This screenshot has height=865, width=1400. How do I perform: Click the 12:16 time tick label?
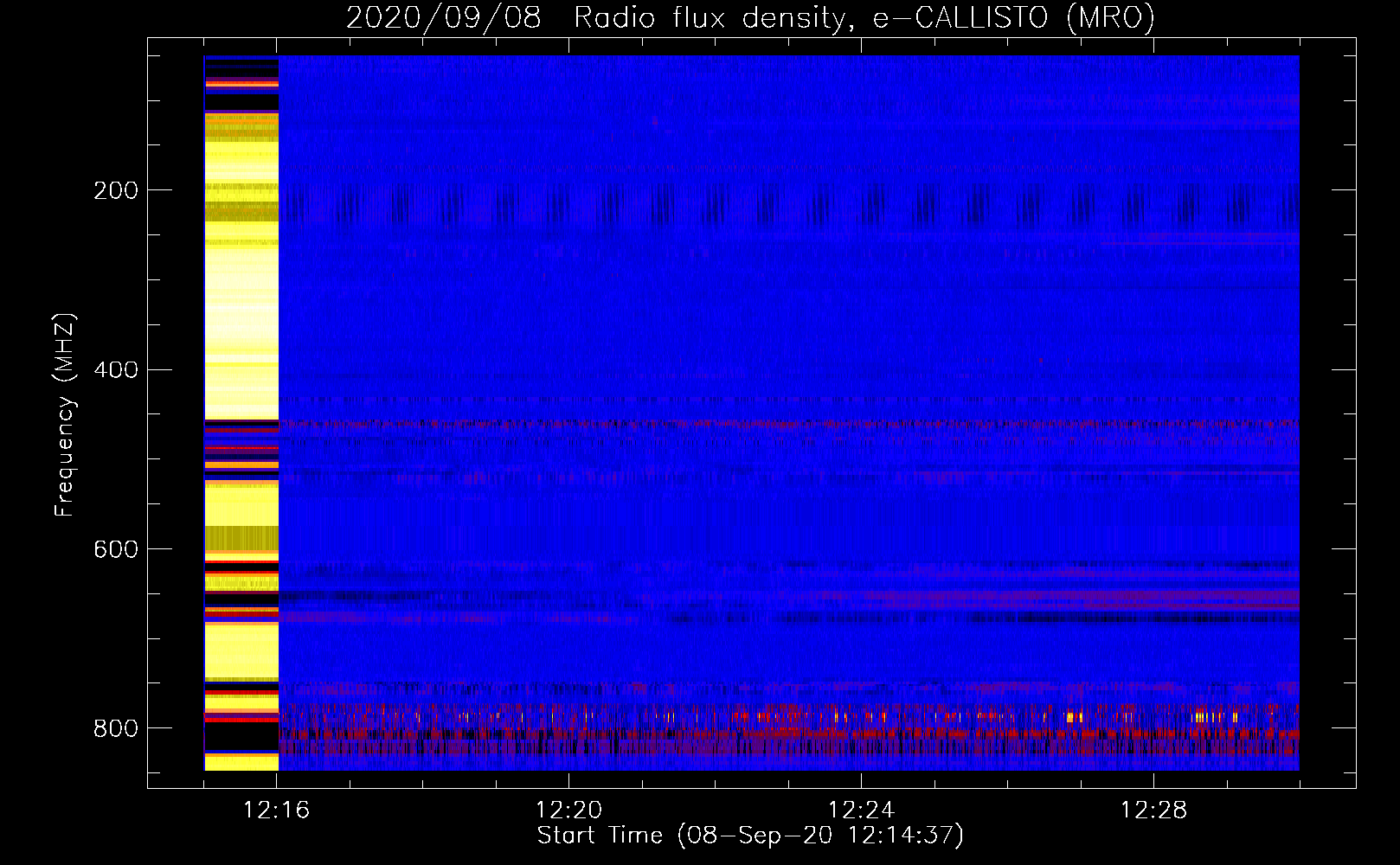pos(277,811)
